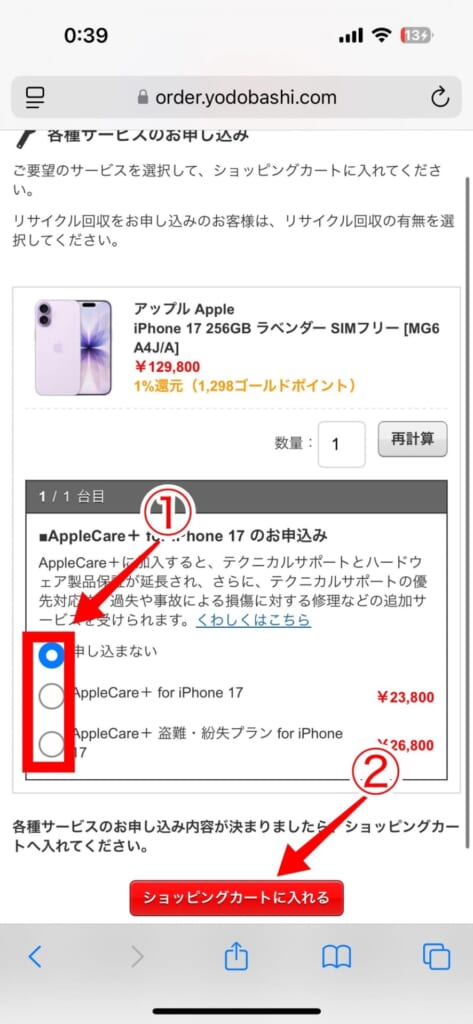Tap the lavender iPhone 17 product thumbnail
The height and width of the screenshot is (1024, 473).
(x=73, y=347)
